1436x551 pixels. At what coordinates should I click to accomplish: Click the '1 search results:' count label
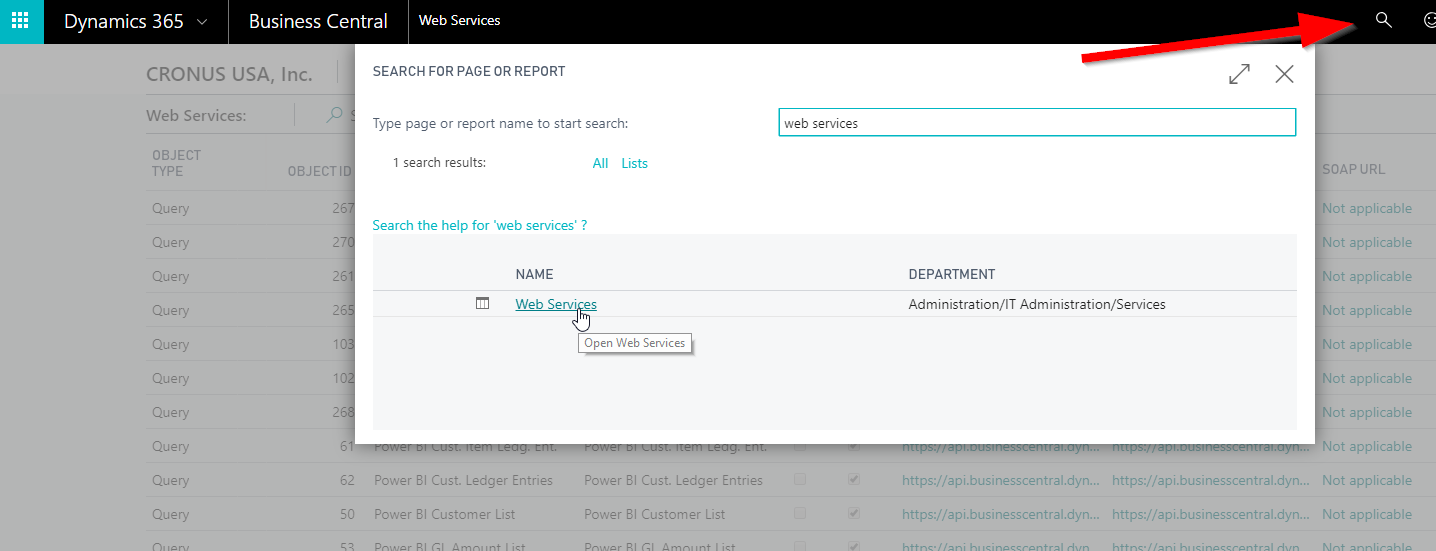[x=439, y=162]
